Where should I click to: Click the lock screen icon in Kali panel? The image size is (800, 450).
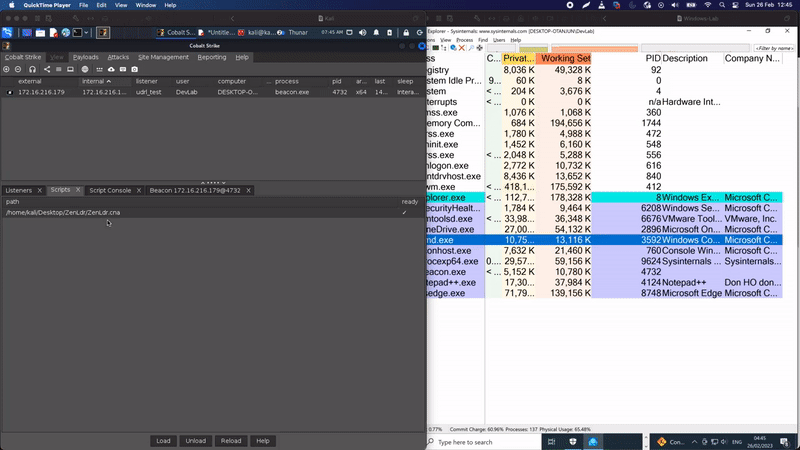pos(406,33)
